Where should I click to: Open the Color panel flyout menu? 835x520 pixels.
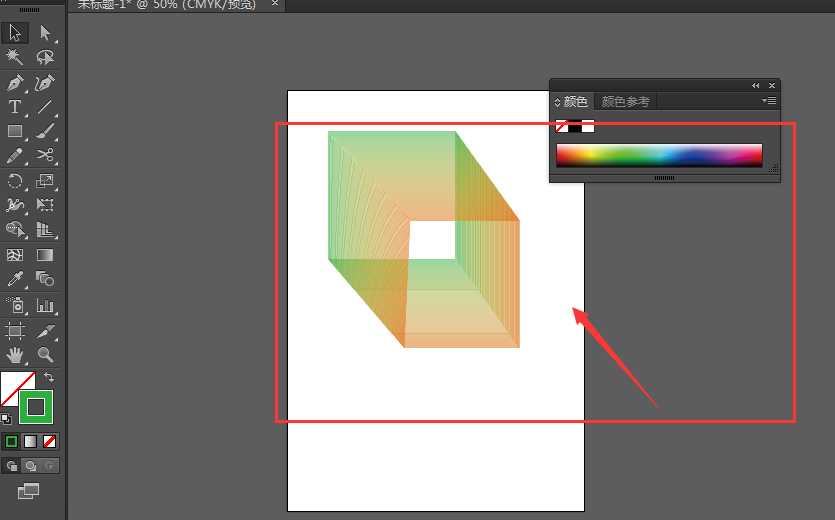[768, 101]
